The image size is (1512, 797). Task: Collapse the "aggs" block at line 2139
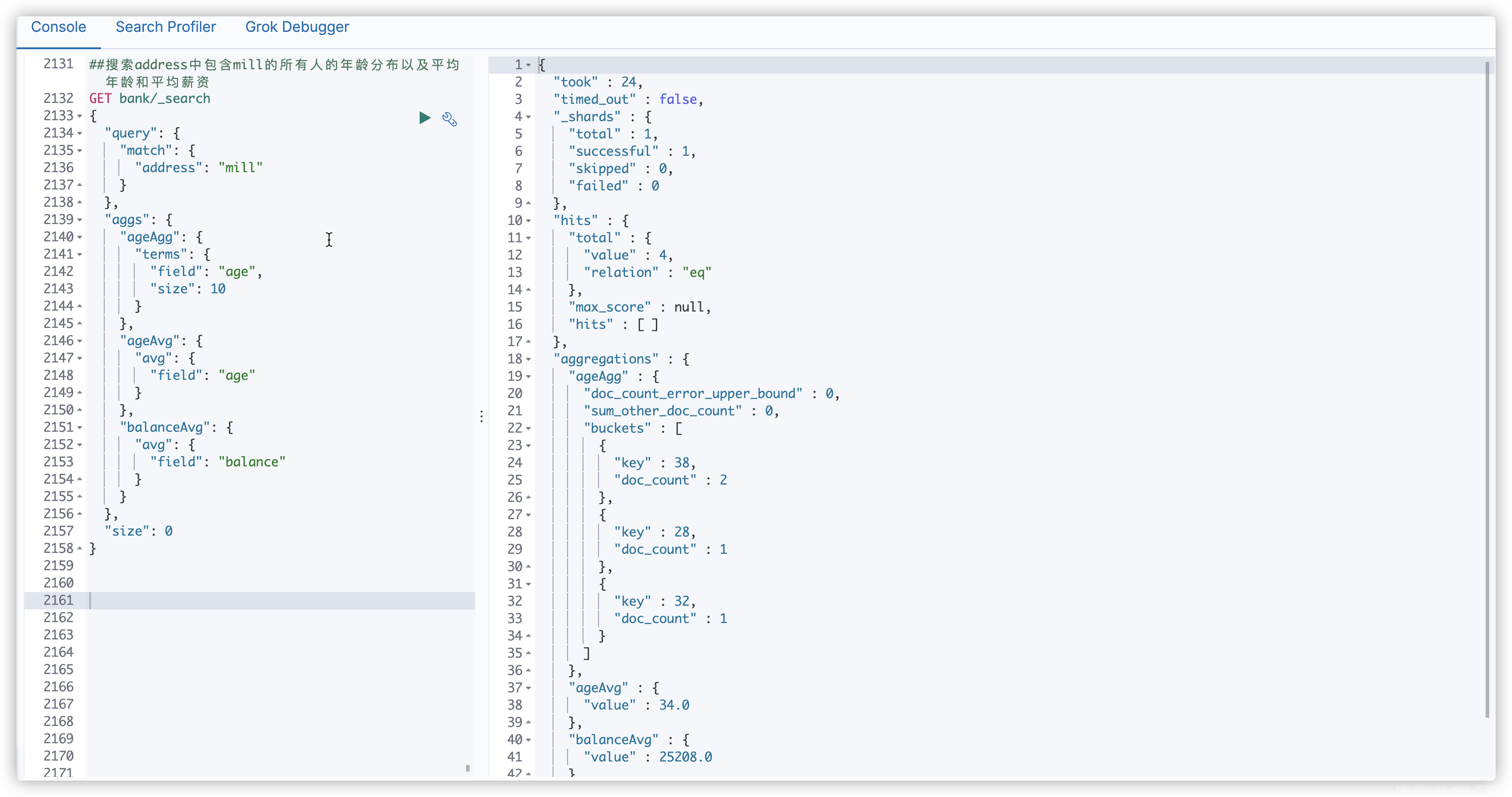[80, 220]
